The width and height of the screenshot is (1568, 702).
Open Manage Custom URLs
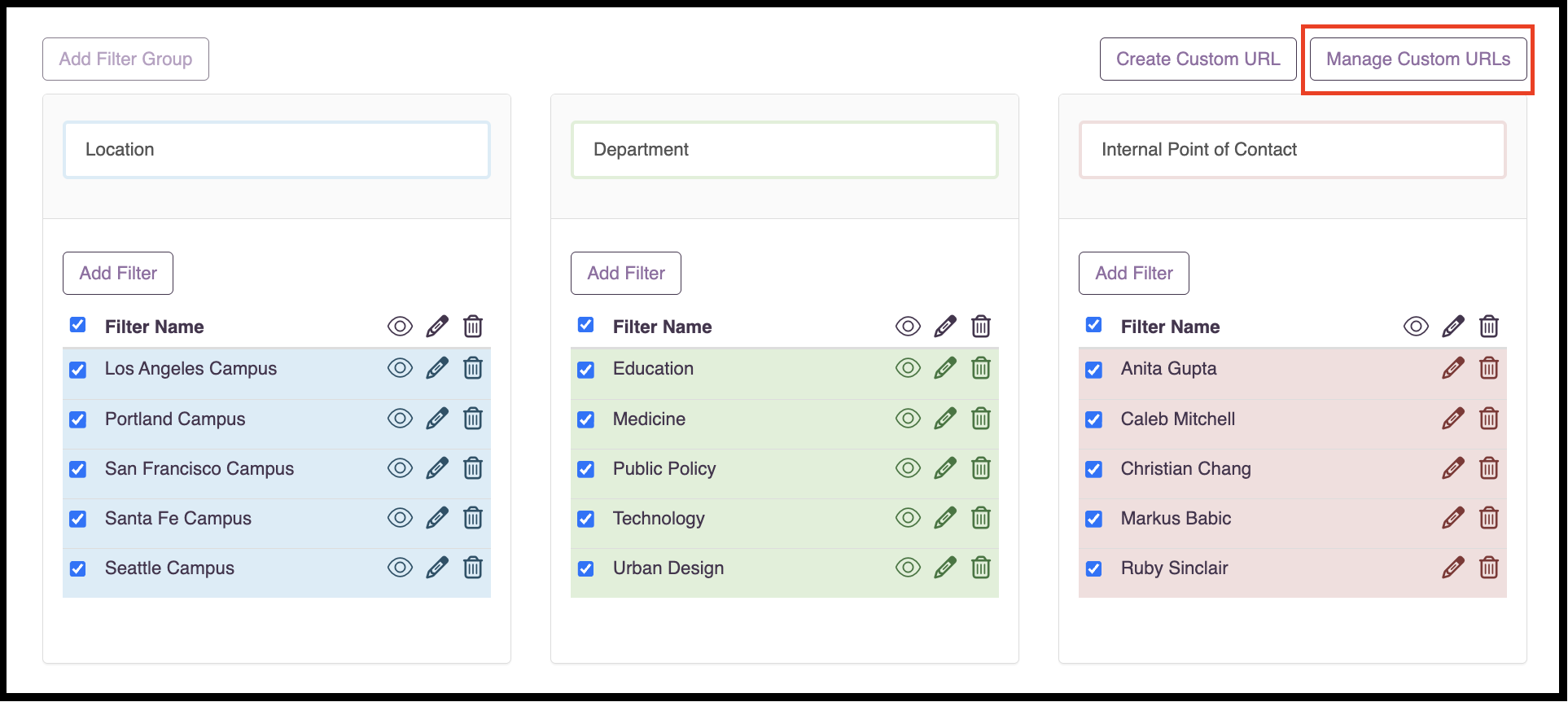point(1418,59)
